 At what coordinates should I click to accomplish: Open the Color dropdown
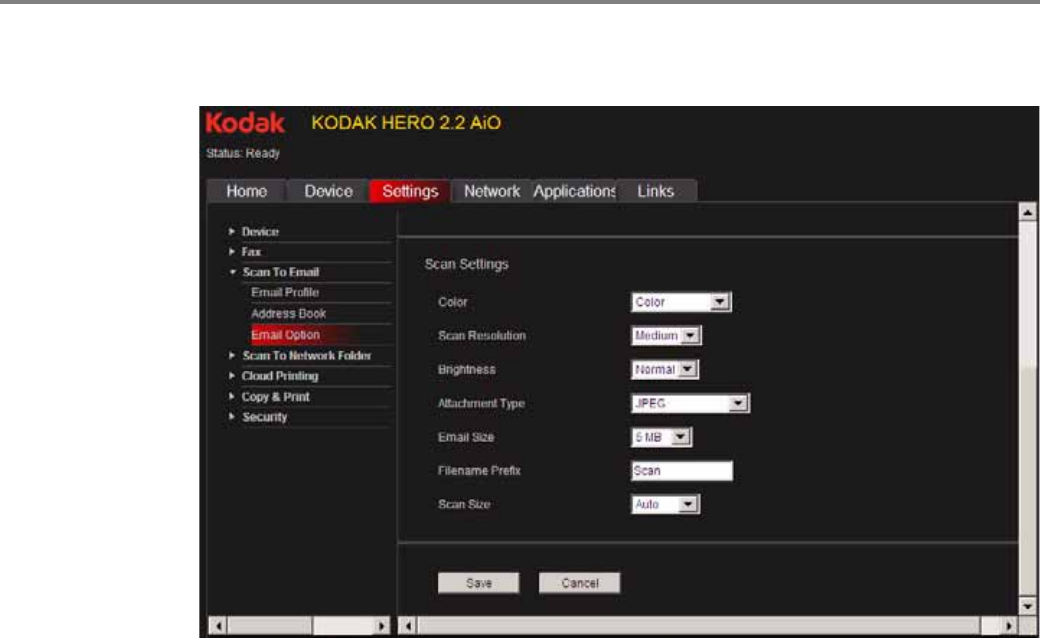coord(681,302)
